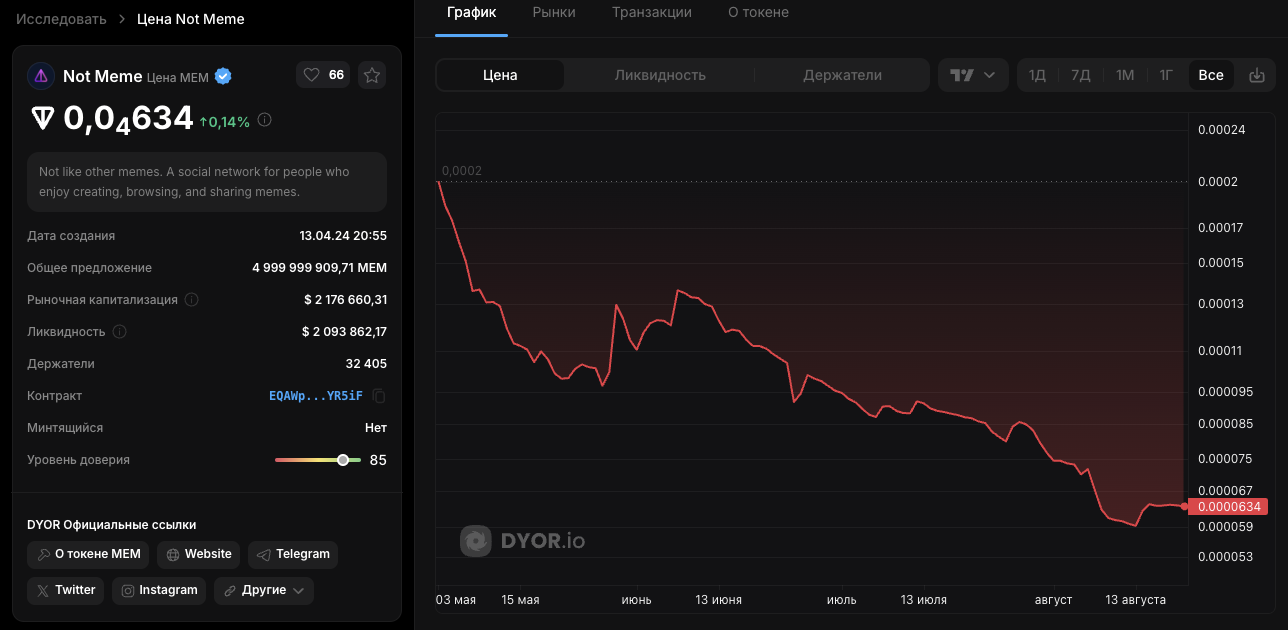Select the 1М time range
Viewport: 1288px width, 630px height.
pos(1125,75)
